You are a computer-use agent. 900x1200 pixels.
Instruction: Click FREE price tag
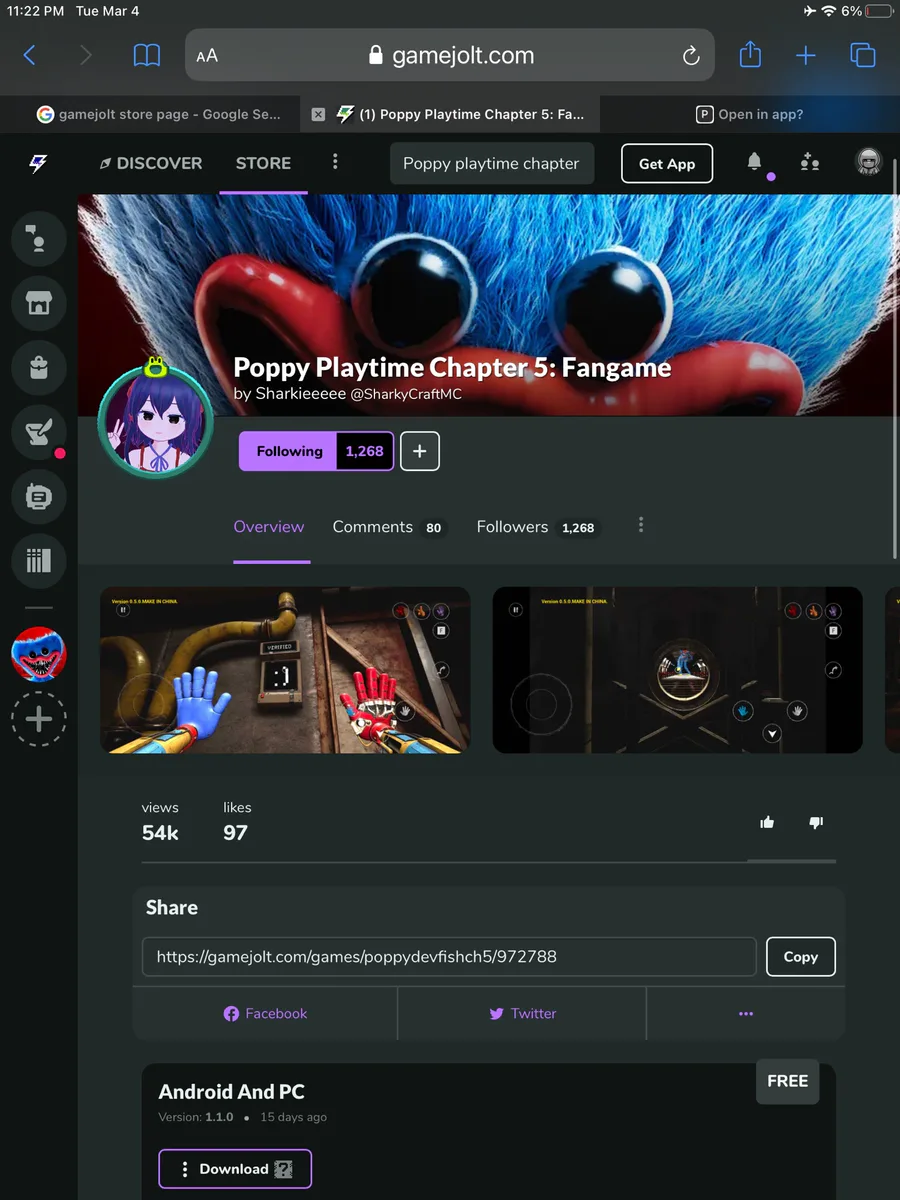point(787,1081)
